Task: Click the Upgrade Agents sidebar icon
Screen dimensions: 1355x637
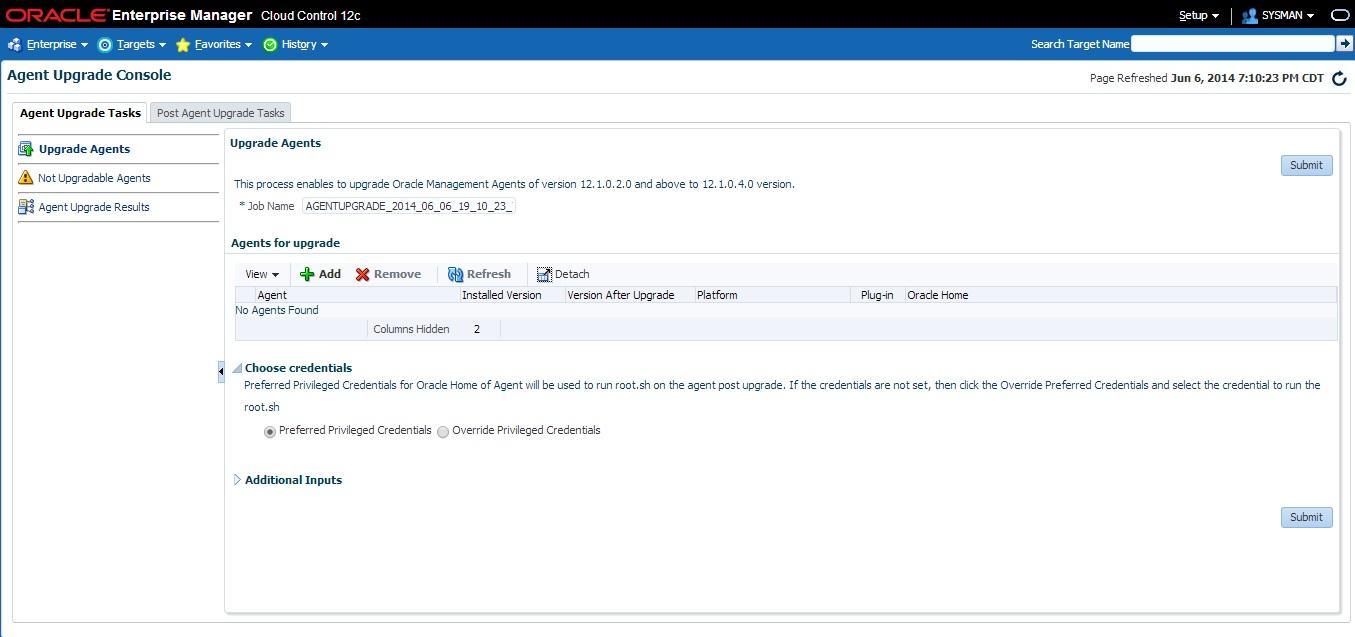Action: [26, 149]
